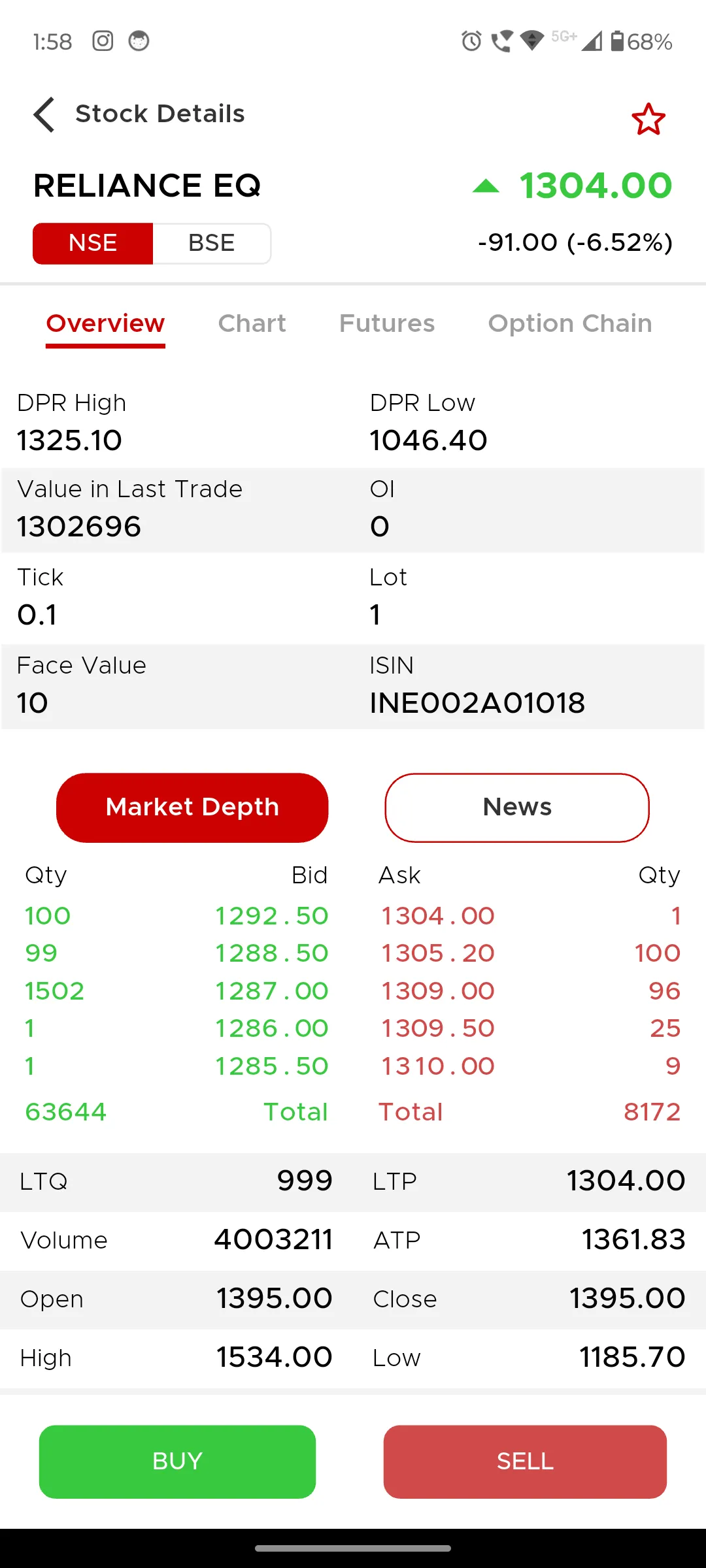This screenshot has width=706, height=1568.
Task: Select the 1286.00 bid price
Action: tap(272, 1028)
